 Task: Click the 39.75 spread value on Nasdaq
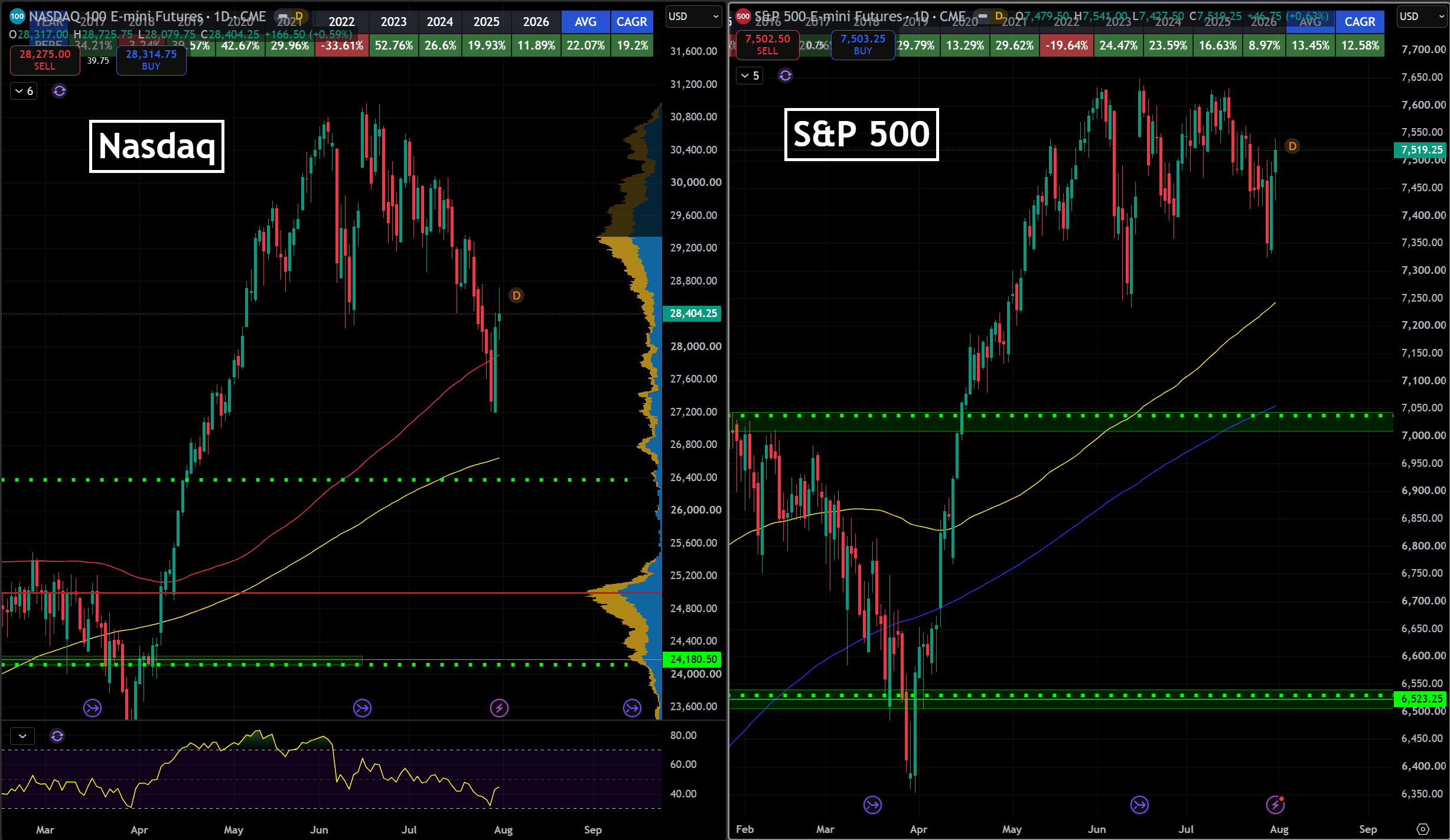tap(98, 60)
